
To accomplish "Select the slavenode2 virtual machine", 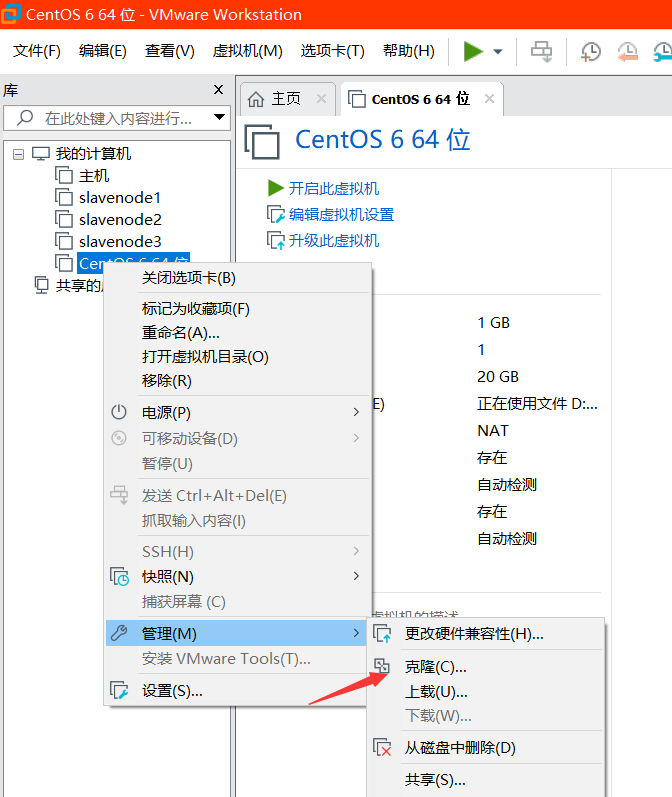I will [120, 220].
